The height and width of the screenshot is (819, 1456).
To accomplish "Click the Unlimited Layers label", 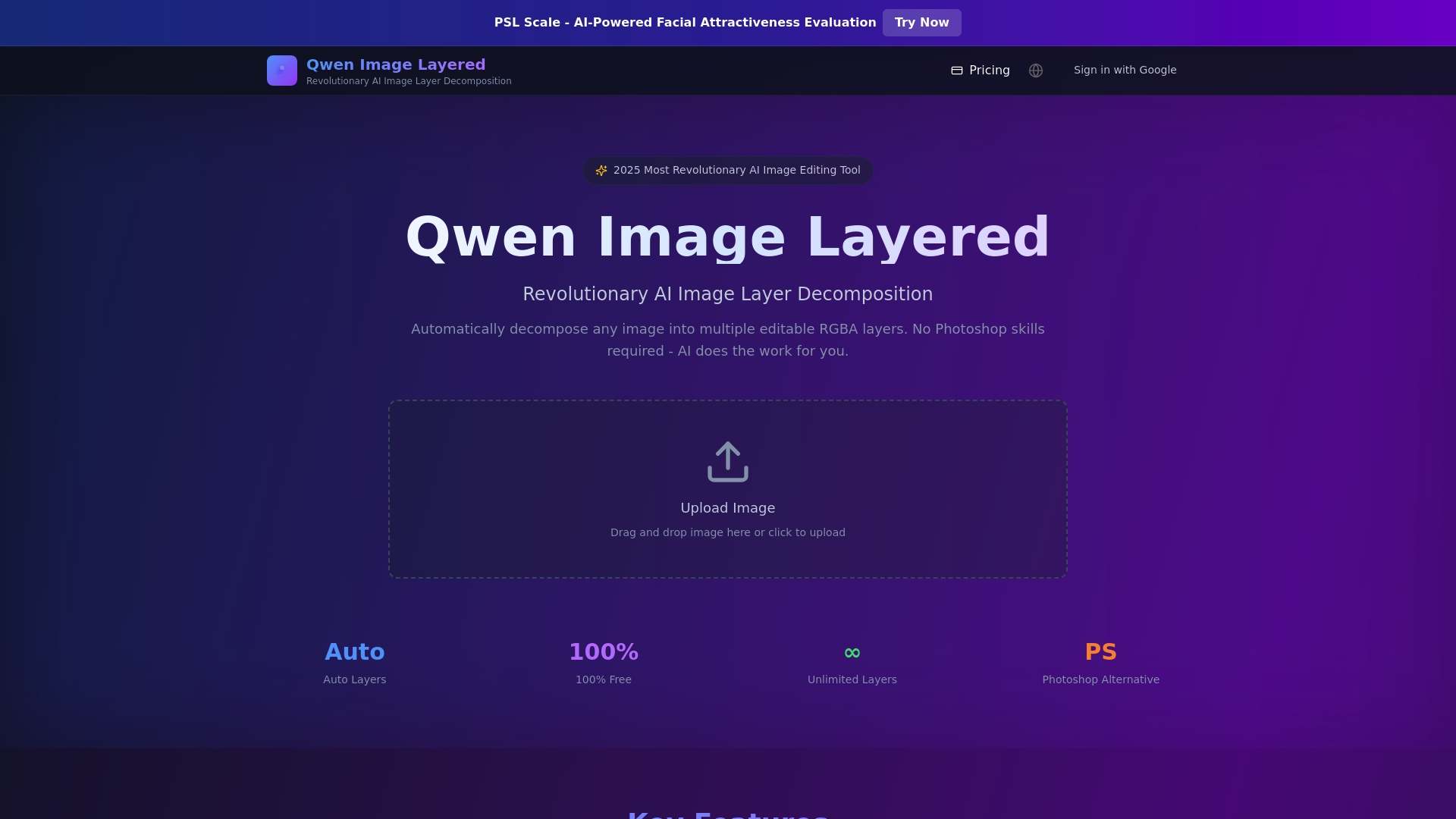I will (852, 679).
